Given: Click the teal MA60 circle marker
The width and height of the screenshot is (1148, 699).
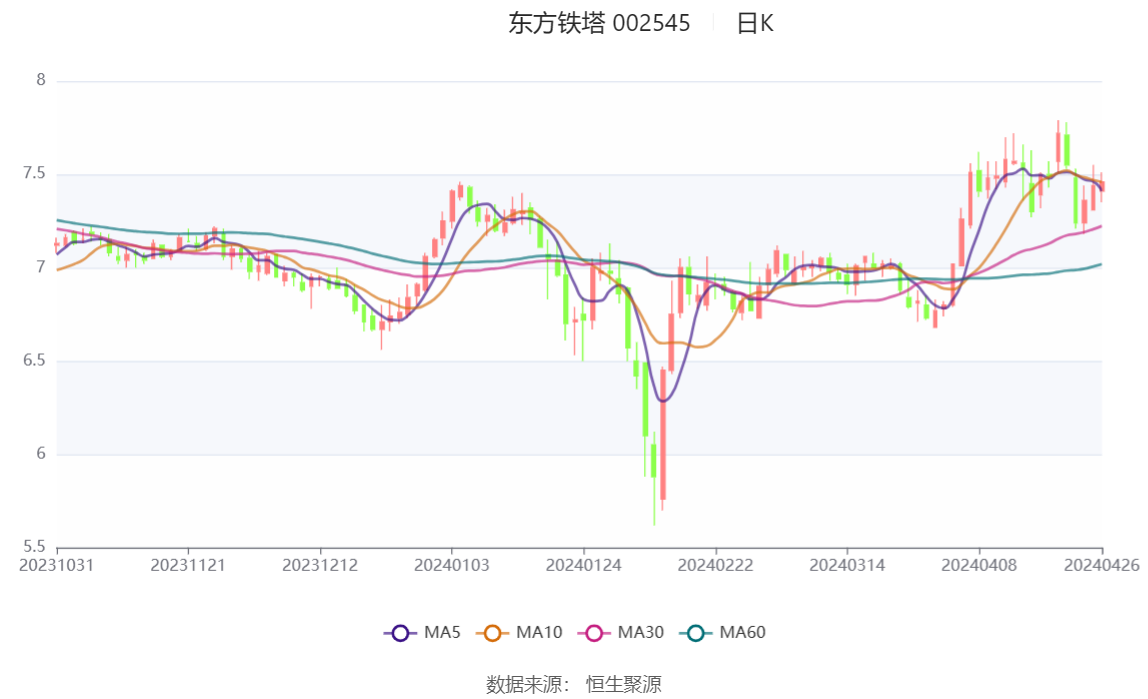Looking at the screenshot, I should (x=696, y=633).
